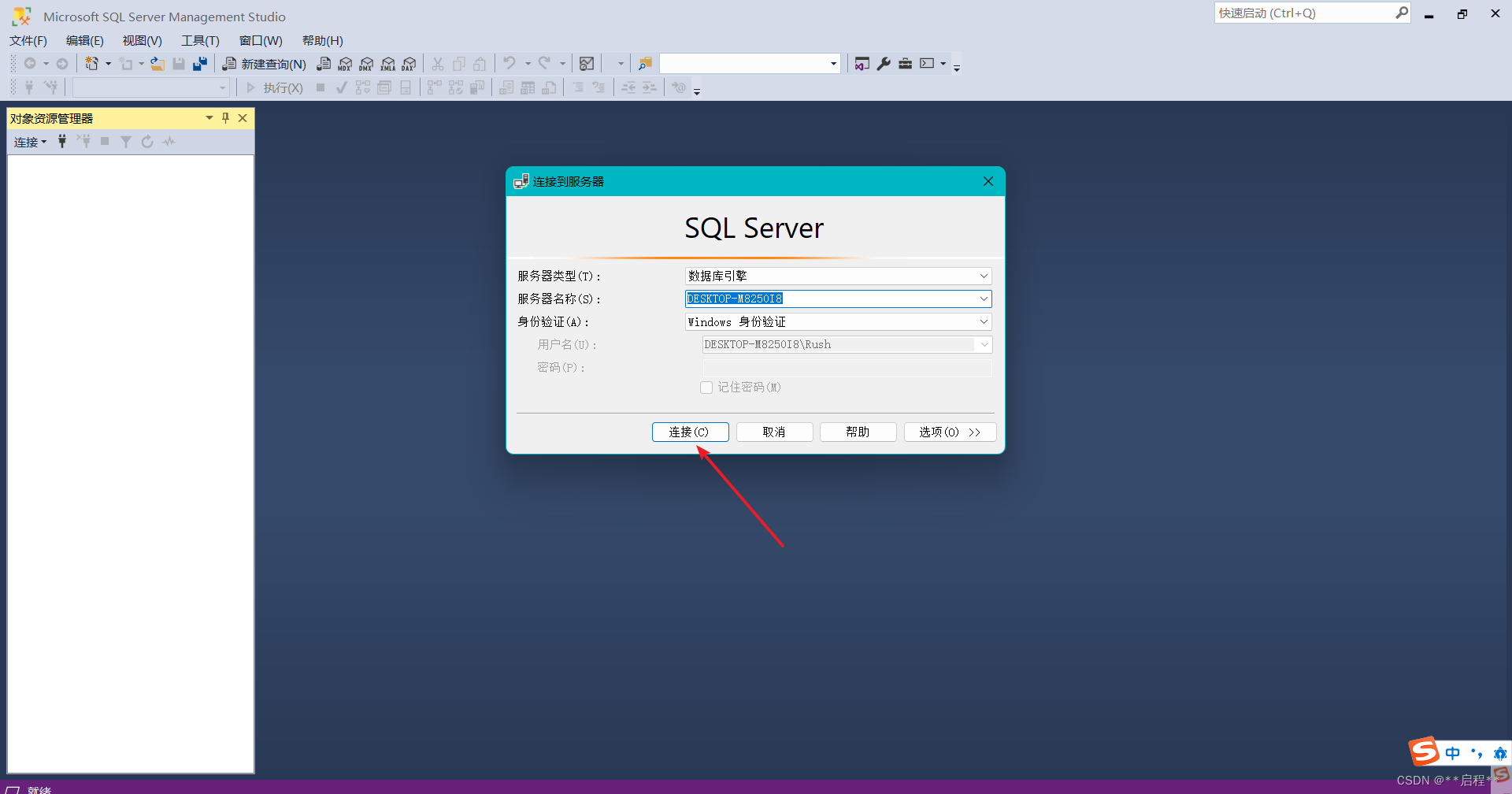
Task: Click the 执行(X) execute button
Action: (x=274, y=87)
